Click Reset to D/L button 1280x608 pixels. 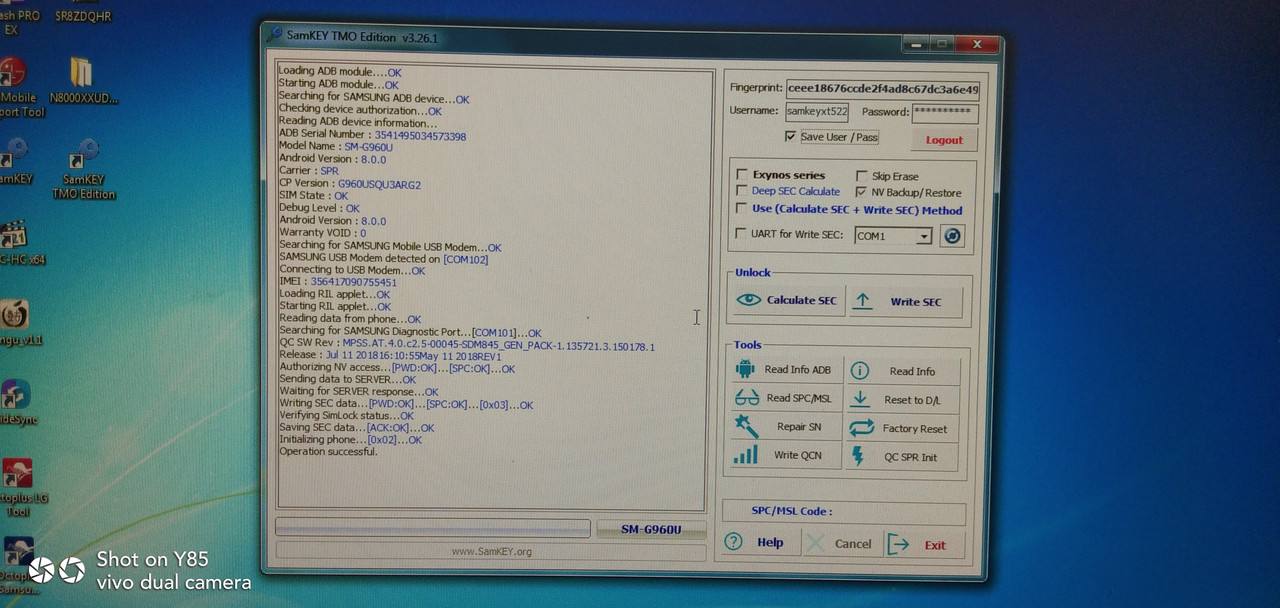tap(904, 400)
